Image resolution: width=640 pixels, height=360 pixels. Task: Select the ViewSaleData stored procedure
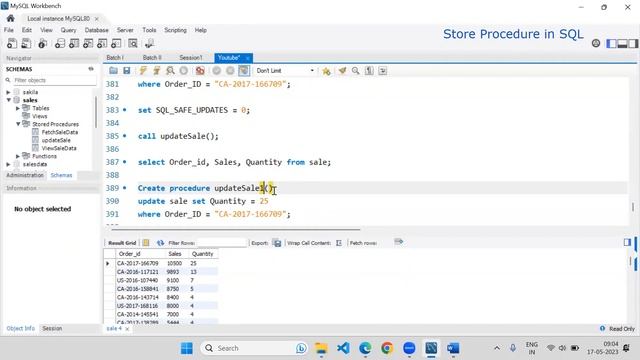[59, 148]
